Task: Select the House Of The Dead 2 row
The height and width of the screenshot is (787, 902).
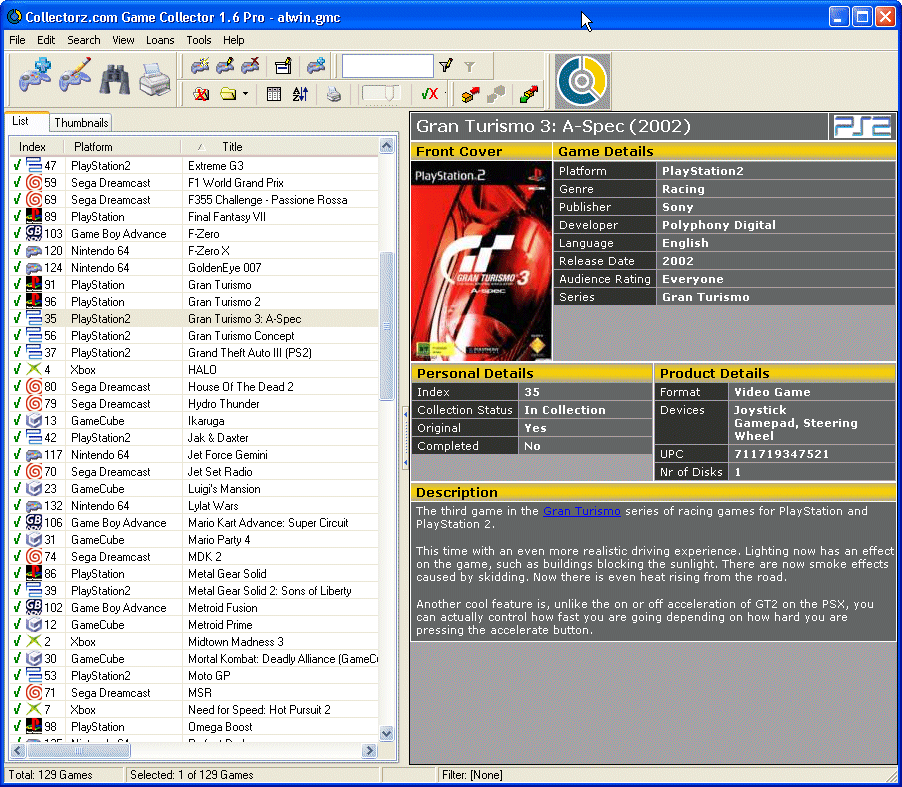Action: 194,387
